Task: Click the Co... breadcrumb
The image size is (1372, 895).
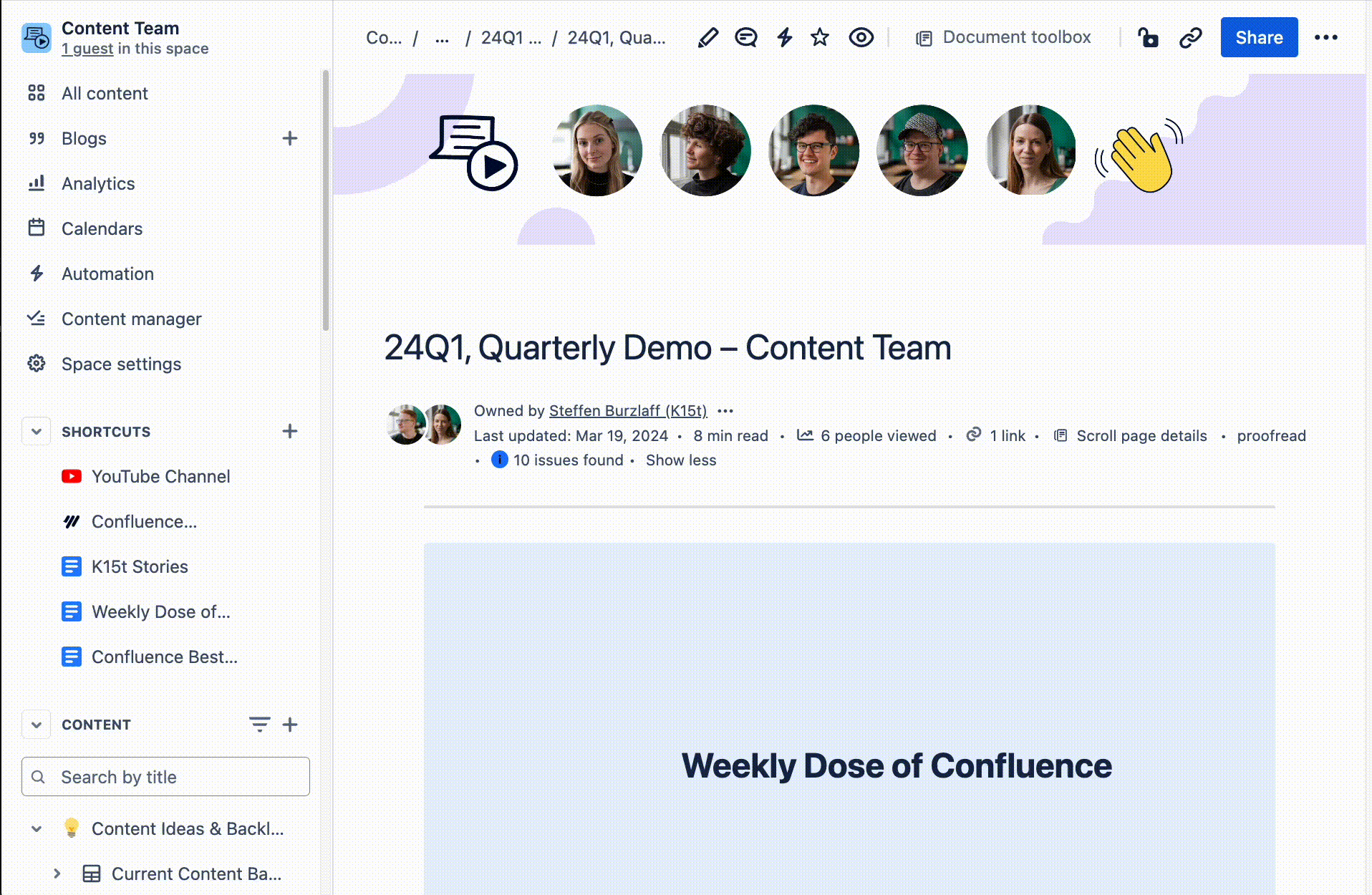Action: coord(384,37)
